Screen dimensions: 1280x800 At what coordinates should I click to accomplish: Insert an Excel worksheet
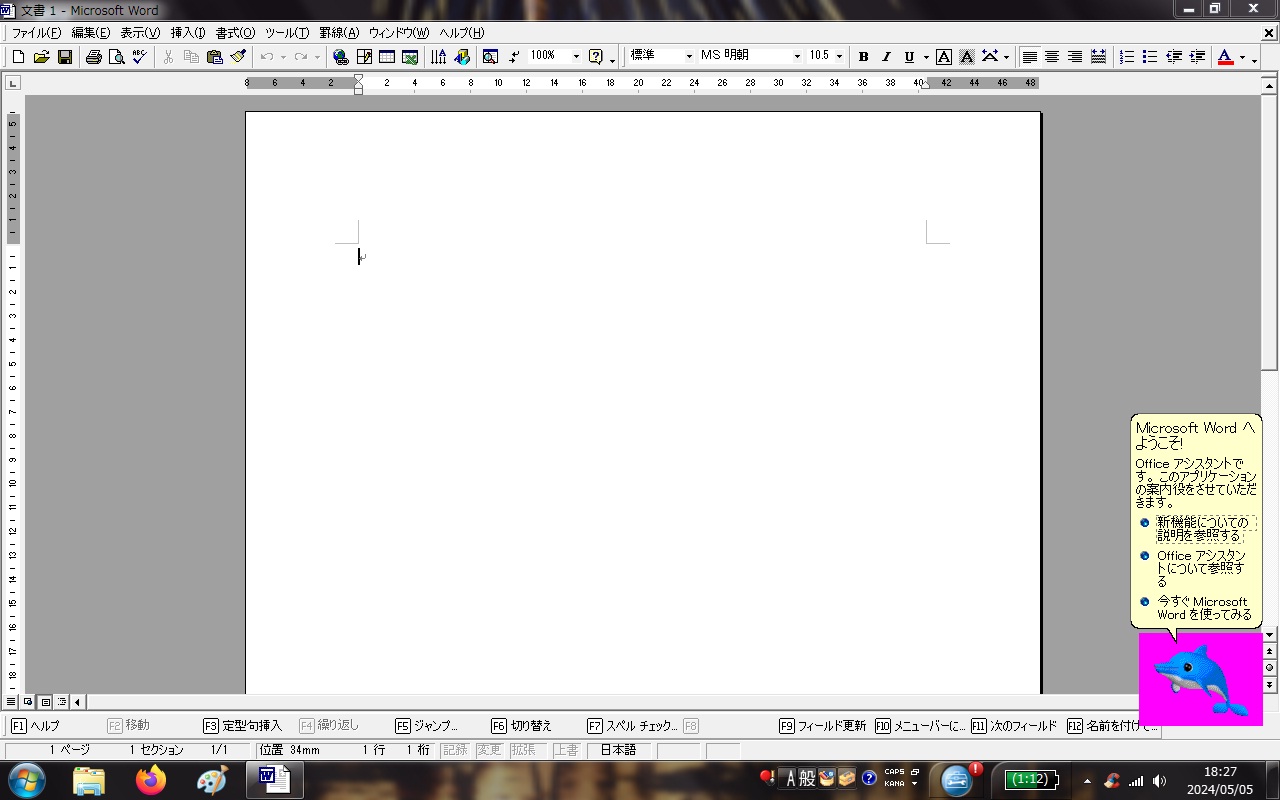tap(410, 57)
